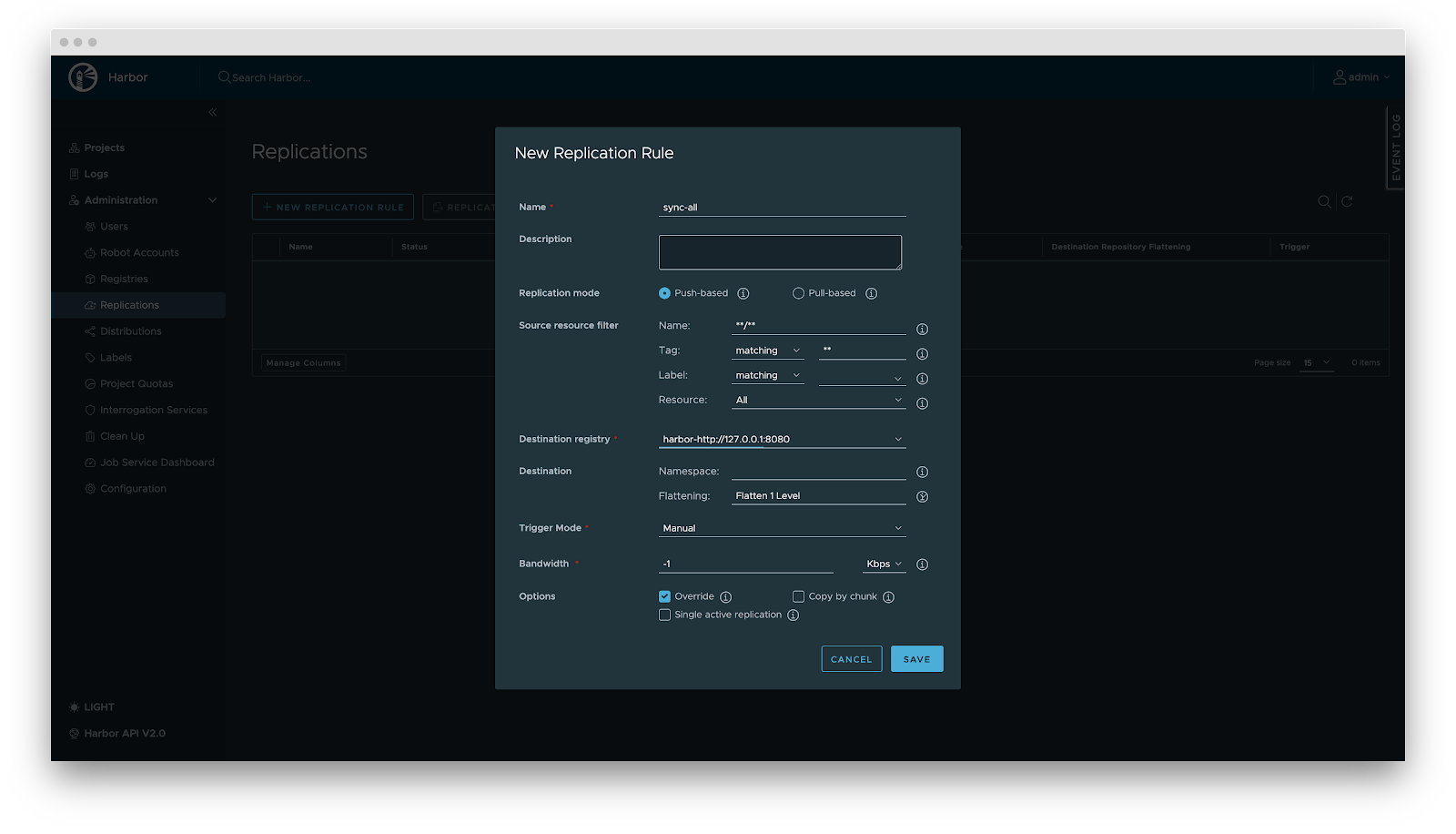Click info icon for Bandwidth field

922,564
